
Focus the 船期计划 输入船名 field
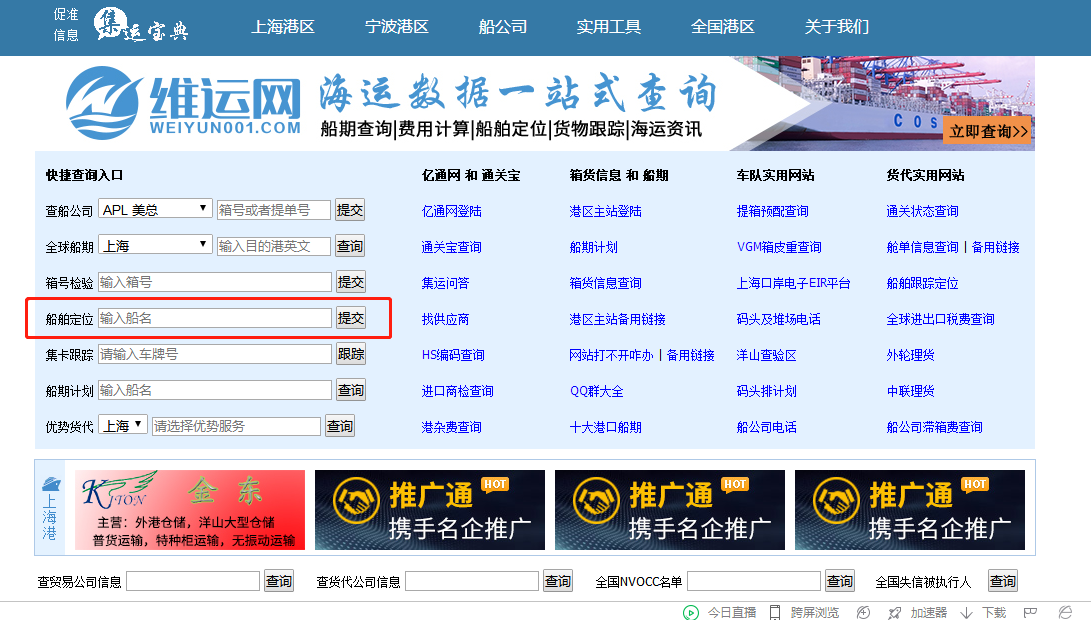tap(215, 390)
